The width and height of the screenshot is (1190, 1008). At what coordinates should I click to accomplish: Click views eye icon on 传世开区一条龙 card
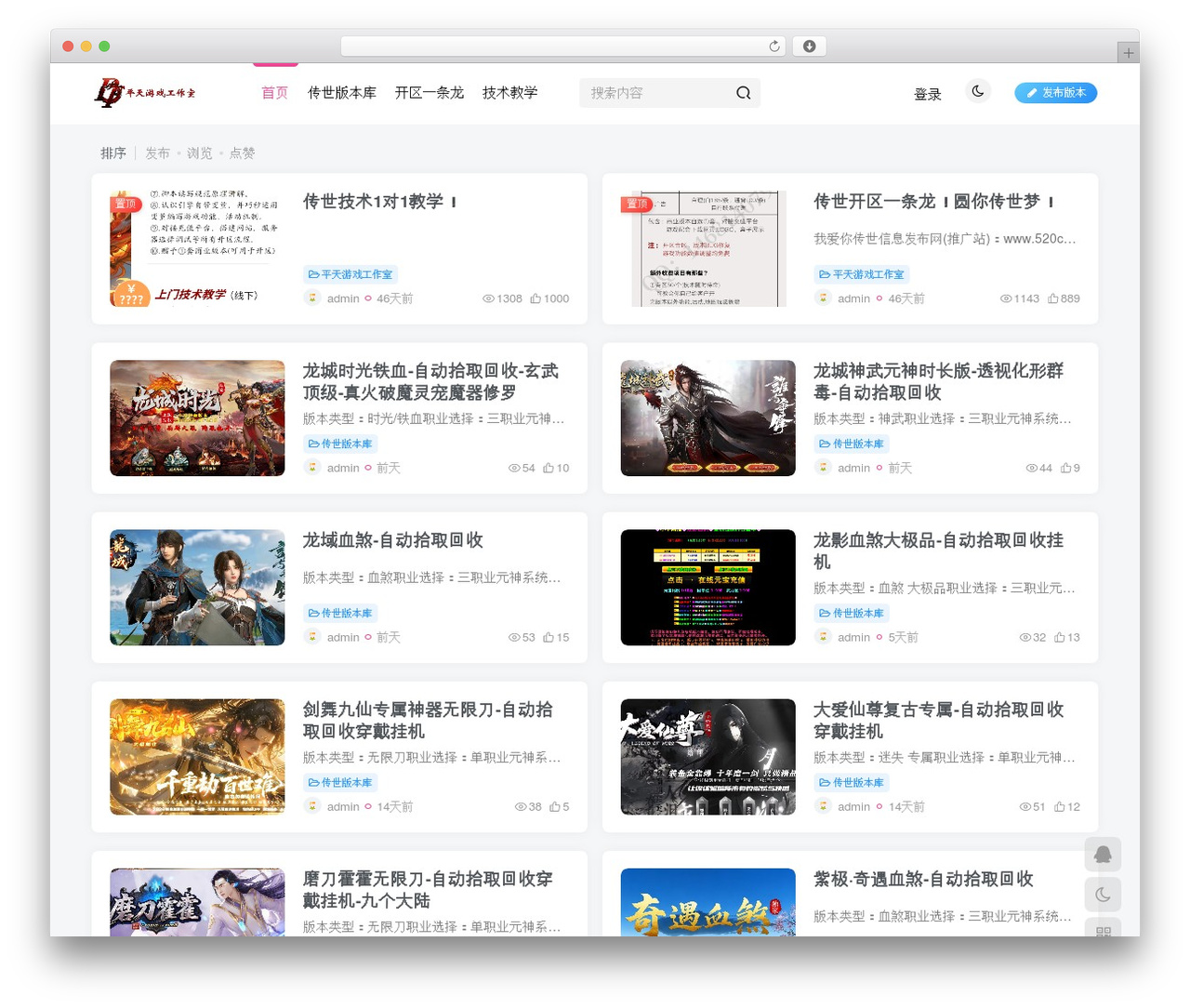click(1005, 298)
